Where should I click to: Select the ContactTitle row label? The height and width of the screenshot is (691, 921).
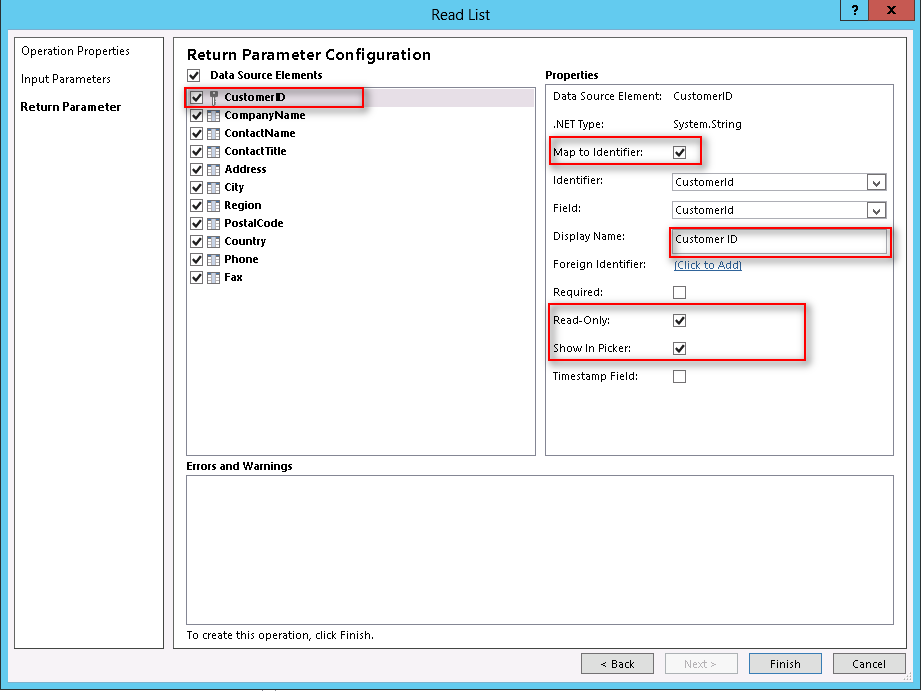256,152
